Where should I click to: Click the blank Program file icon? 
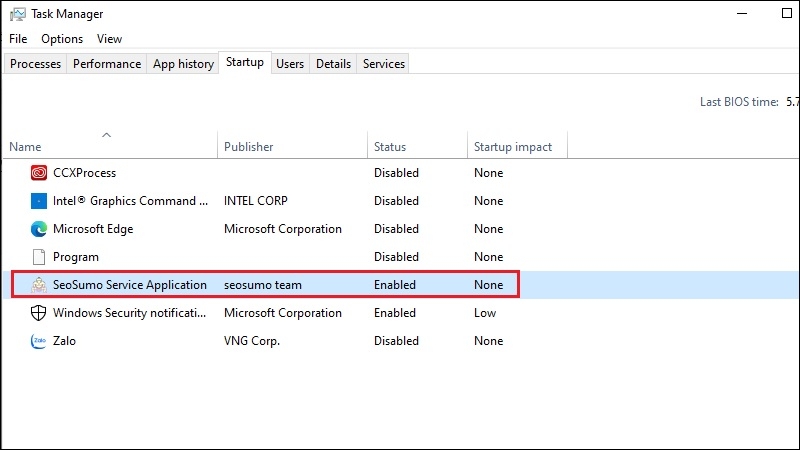pyautogui.click(x=39, y=257)
